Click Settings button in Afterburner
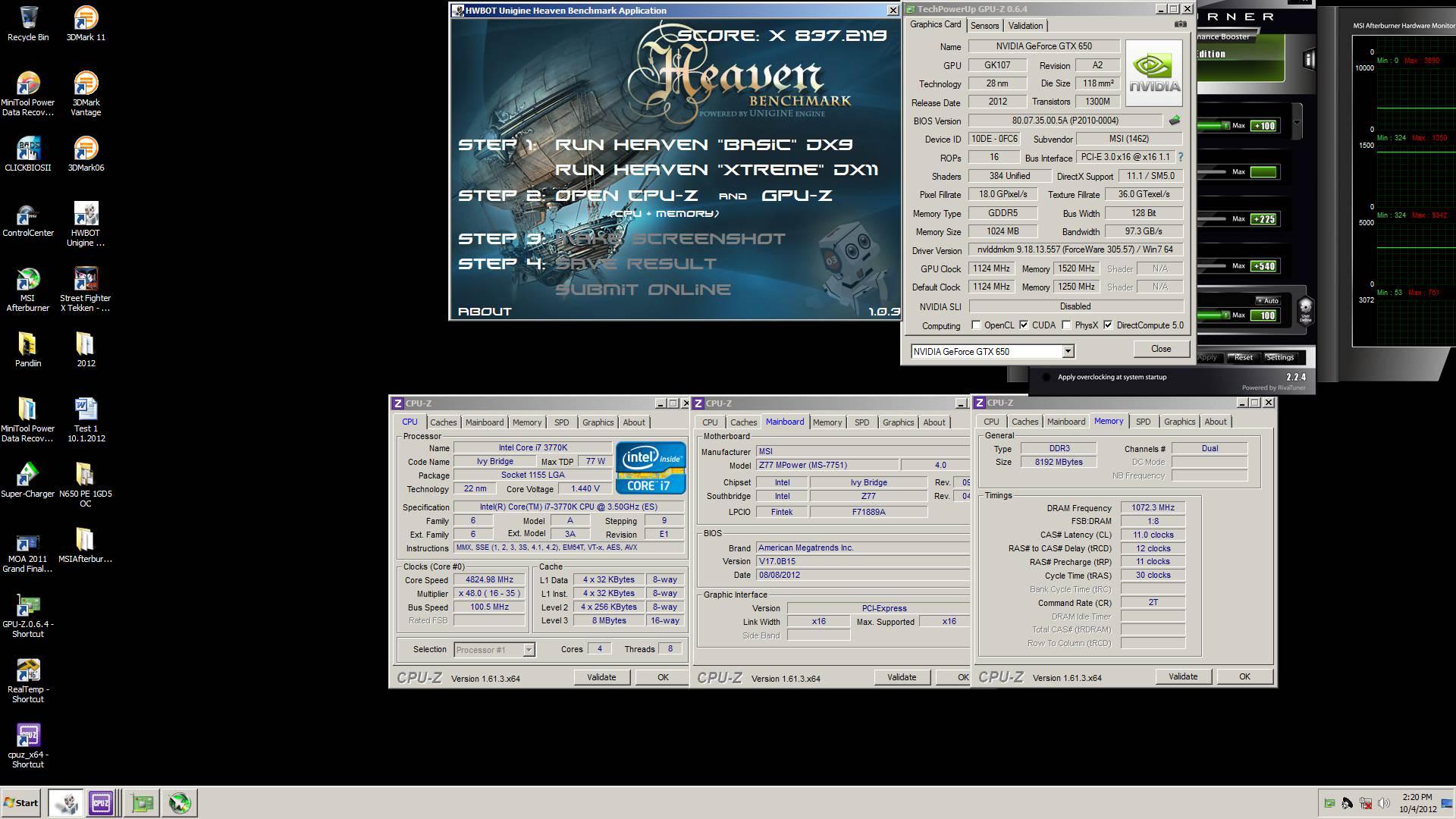Image resolution: width=1456 pixels, height=819 pixels. (1280, 357)
